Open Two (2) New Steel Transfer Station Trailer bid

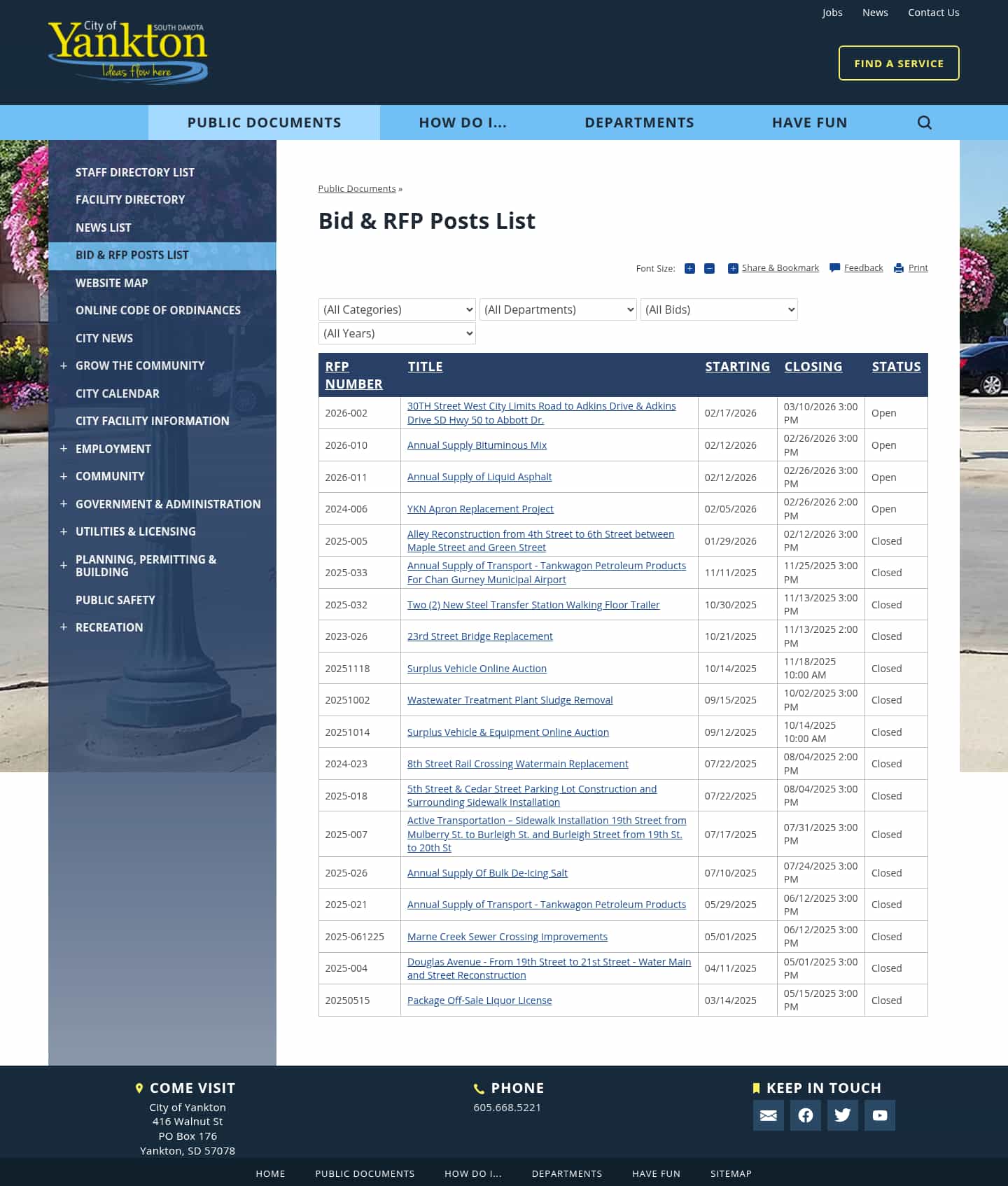(x=533, y=605)
